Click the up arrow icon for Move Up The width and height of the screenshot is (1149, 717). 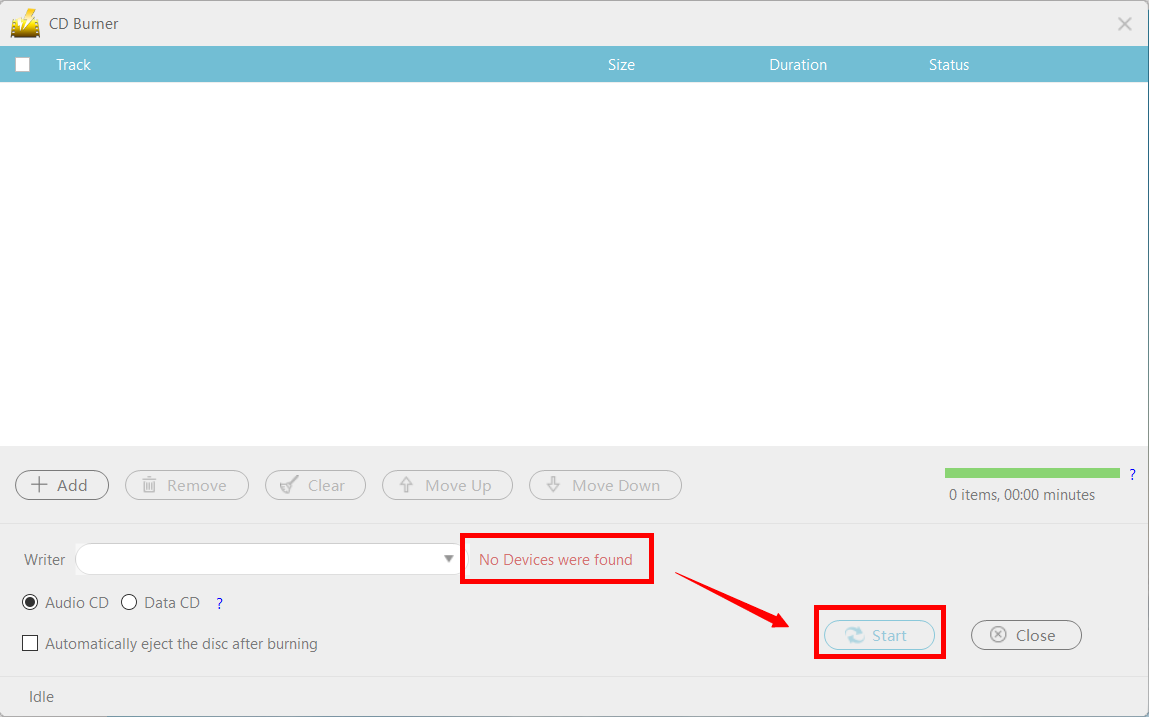tap(406, 485)
